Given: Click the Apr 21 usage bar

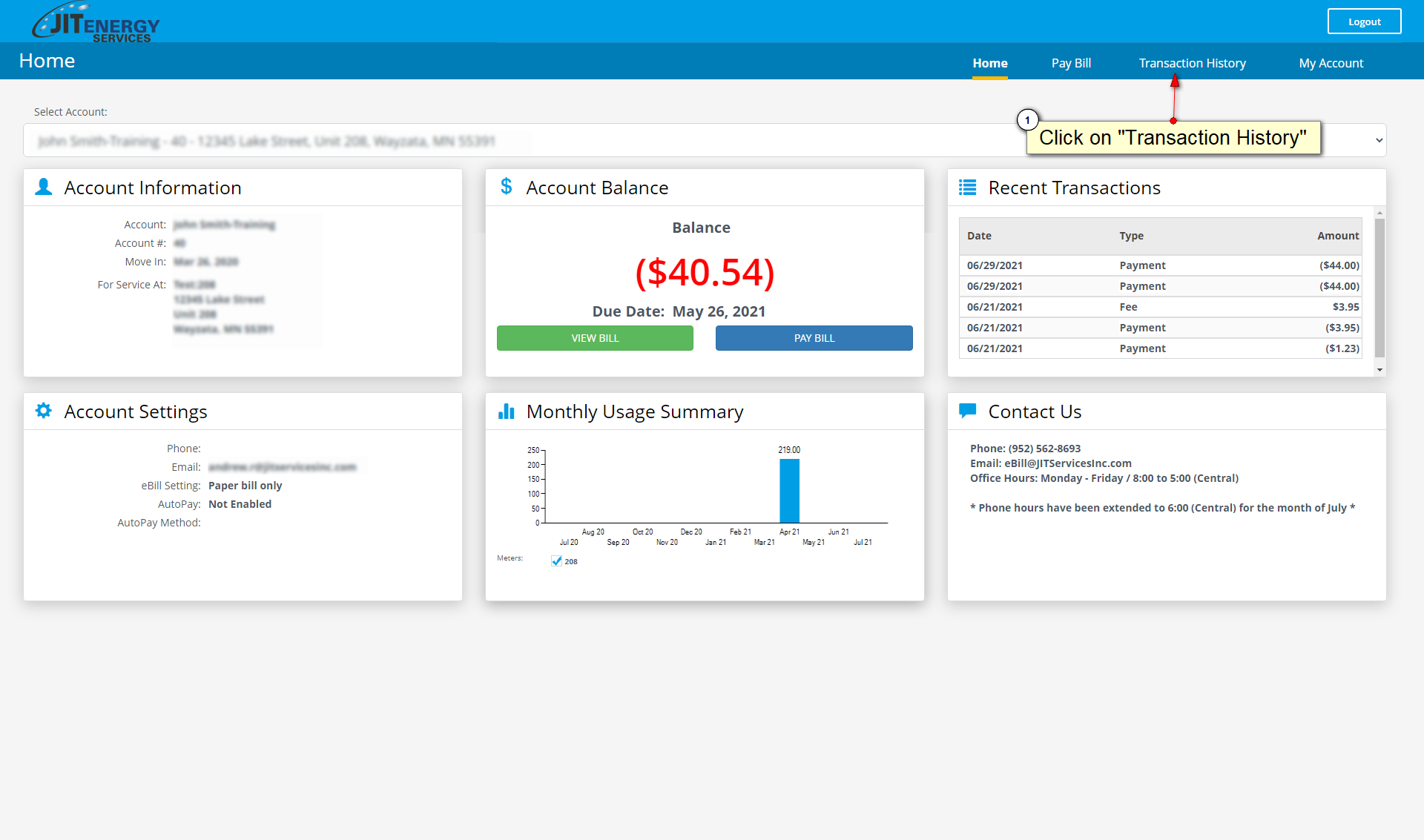Looking at the screenshot, I should [x=789, y=491].
